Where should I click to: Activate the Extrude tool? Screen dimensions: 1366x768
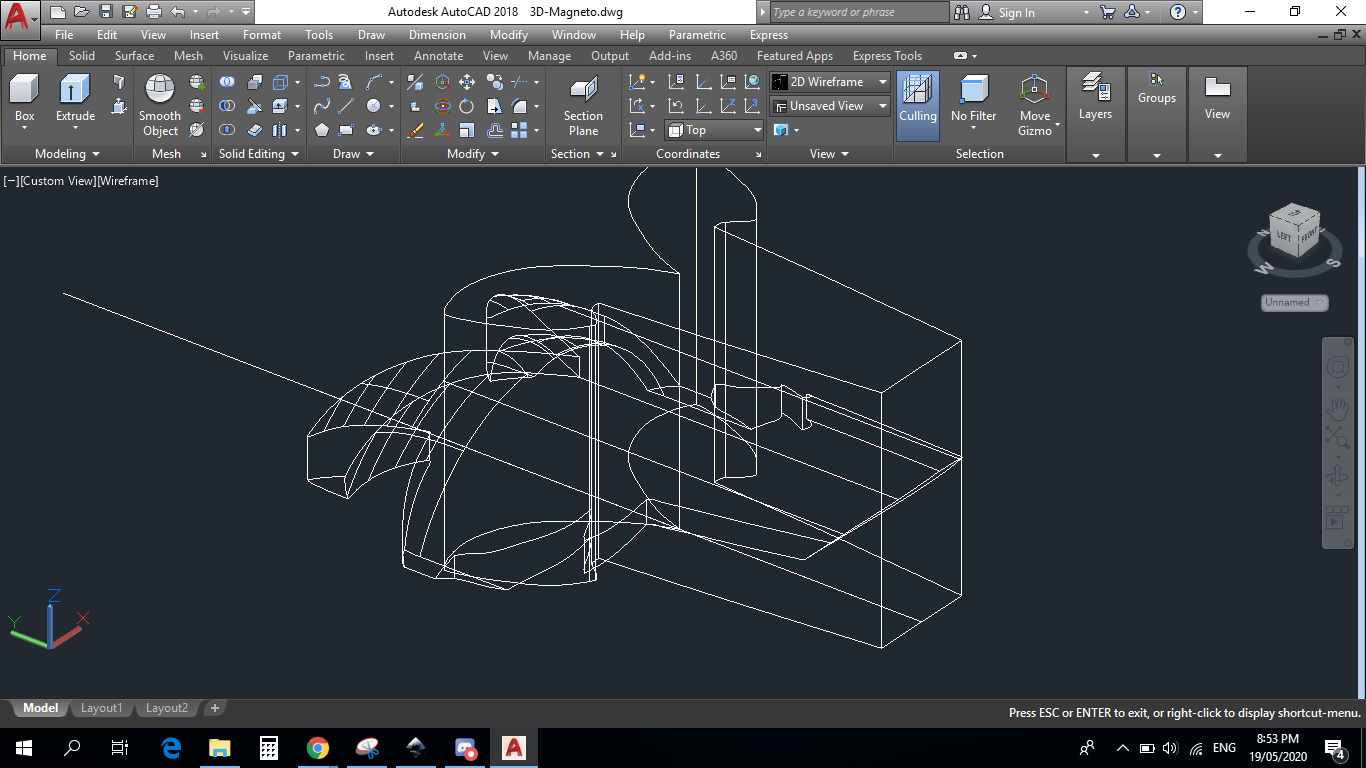pyautogui.click(x=75, y=98)
